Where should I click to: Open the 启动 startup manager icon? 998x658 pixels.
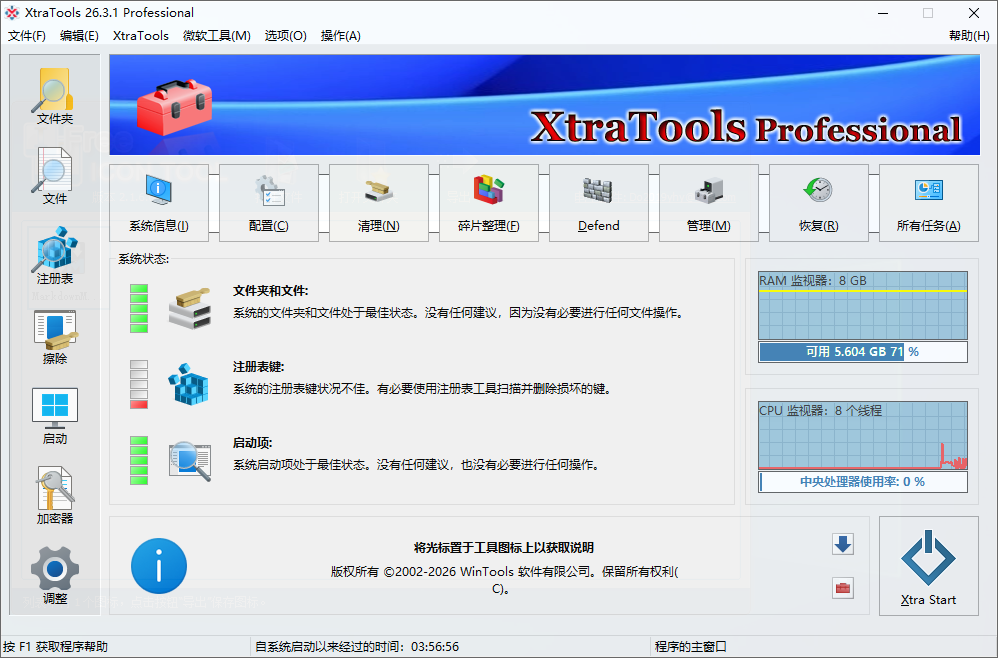click(x=55, y=410)
